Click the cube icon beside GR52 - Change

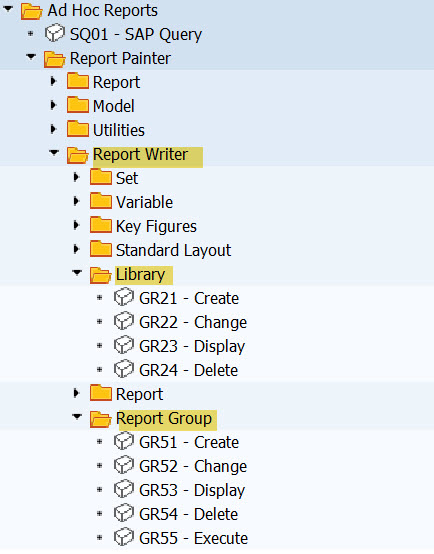click(x=124, y=465)
